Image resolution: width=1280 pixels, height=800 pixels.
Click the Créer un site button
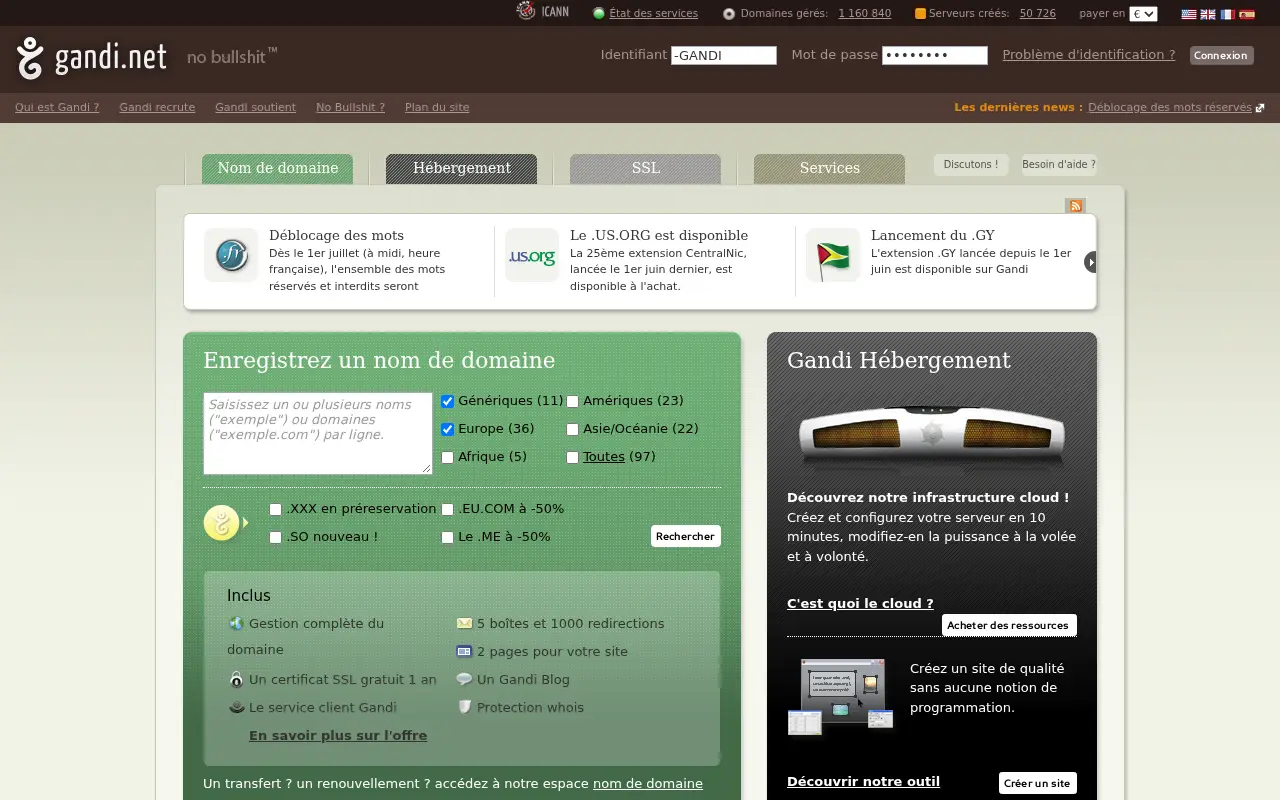(1037, 783)
